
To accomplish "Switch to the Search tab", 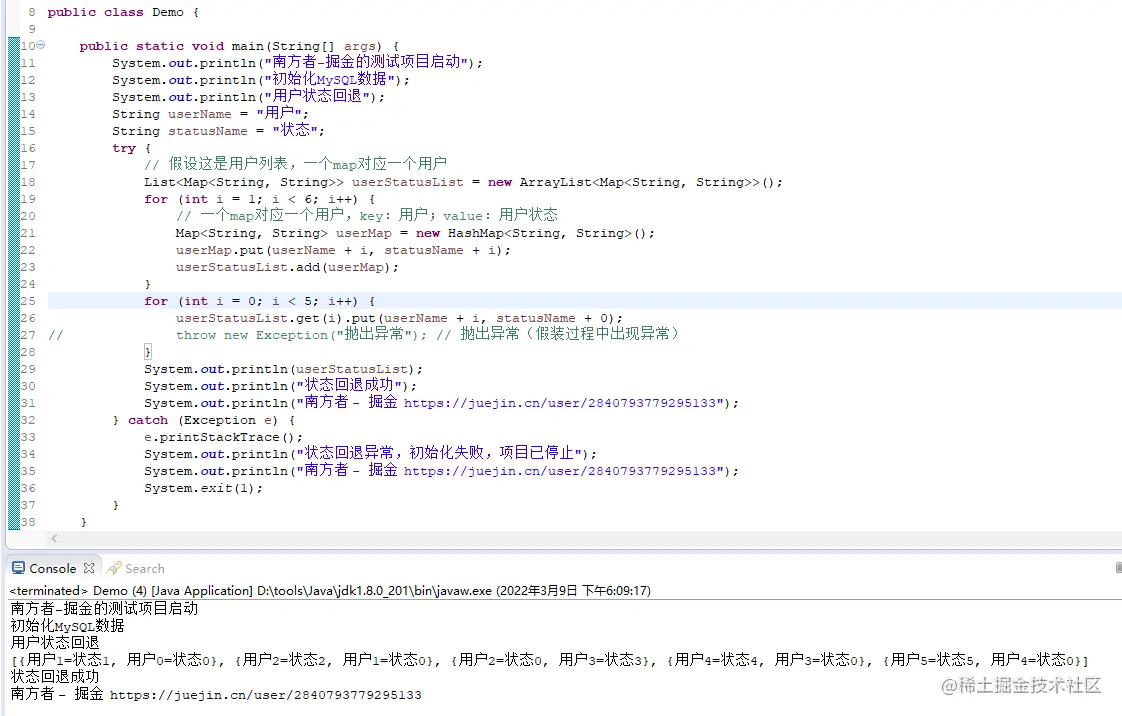I will [x=145, y=569].
